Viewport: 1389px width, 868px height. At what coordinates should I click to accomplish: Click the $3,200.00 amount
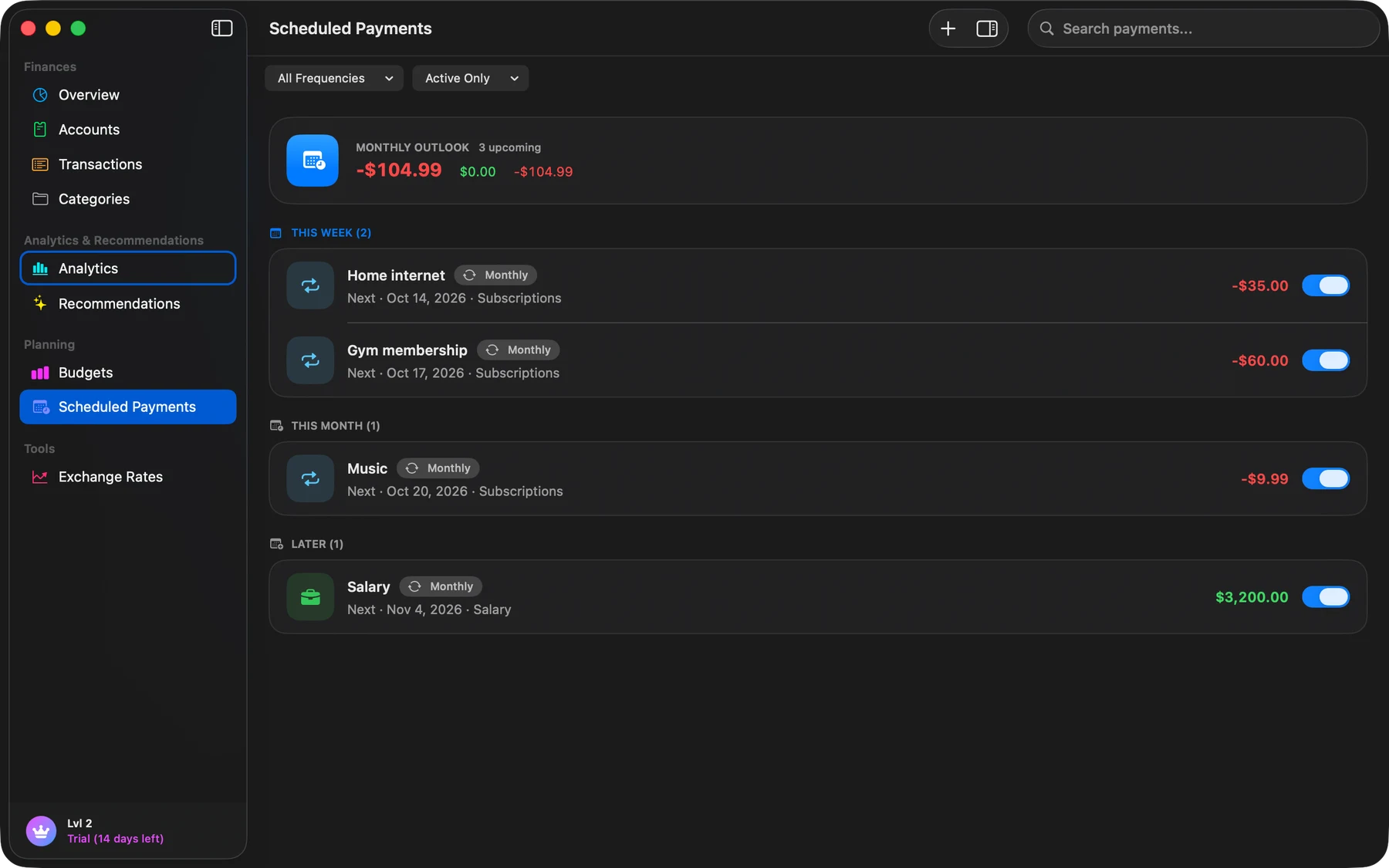coord(1252,596)
